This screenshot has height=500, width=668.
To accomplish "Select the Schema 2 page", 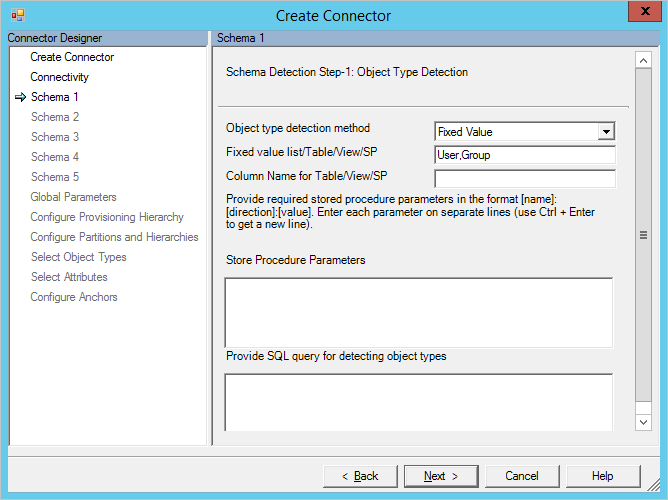I will click(x=55, y=117).
